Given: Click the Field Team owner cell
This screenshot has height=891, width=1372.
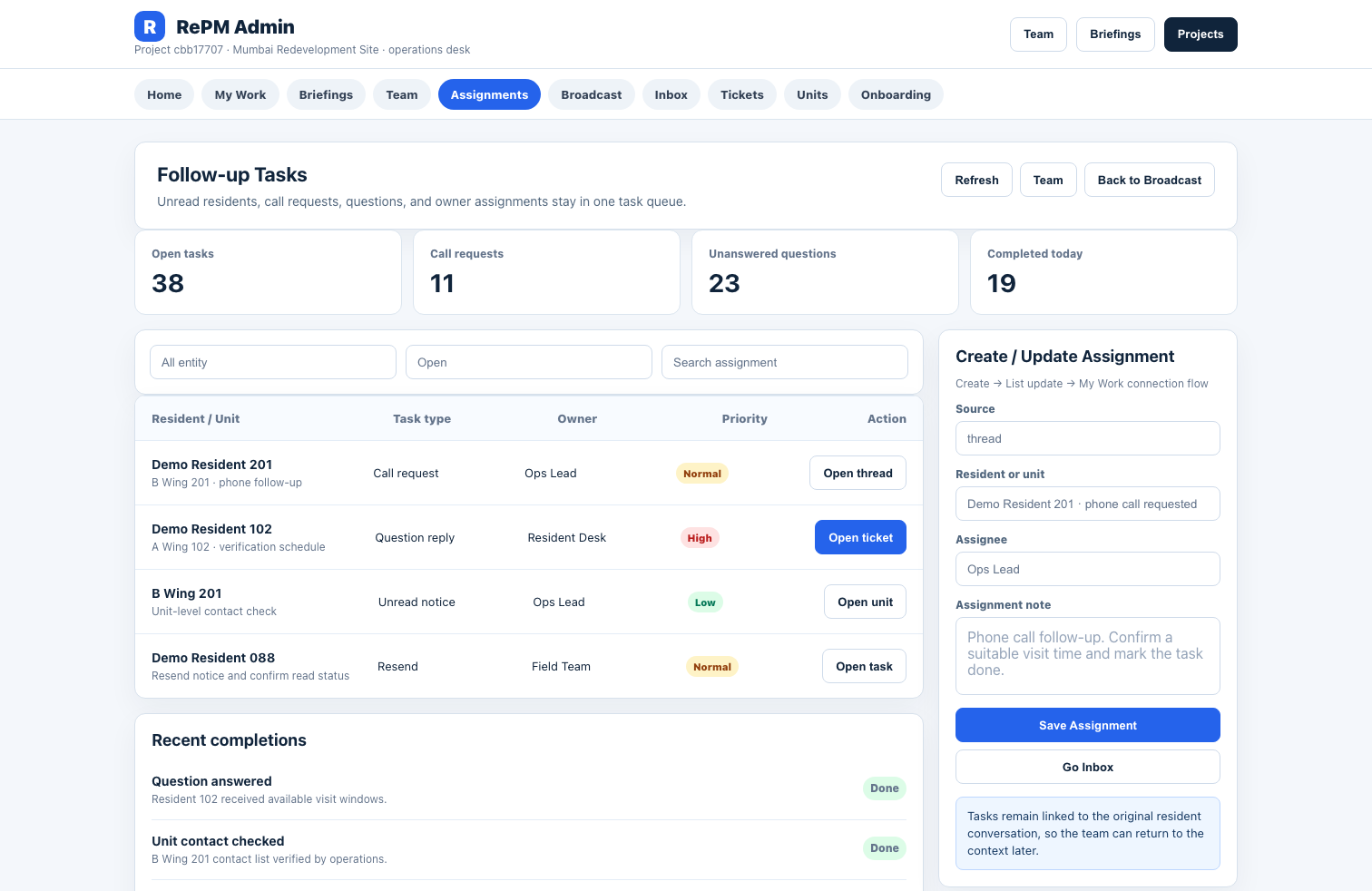Looking at the screenshot, I should (561, 666).
